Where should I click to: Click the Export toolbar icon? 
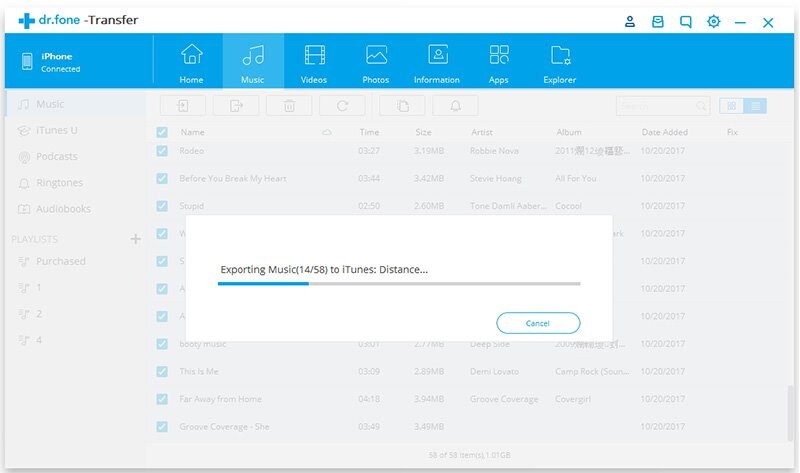click(236, 106)
